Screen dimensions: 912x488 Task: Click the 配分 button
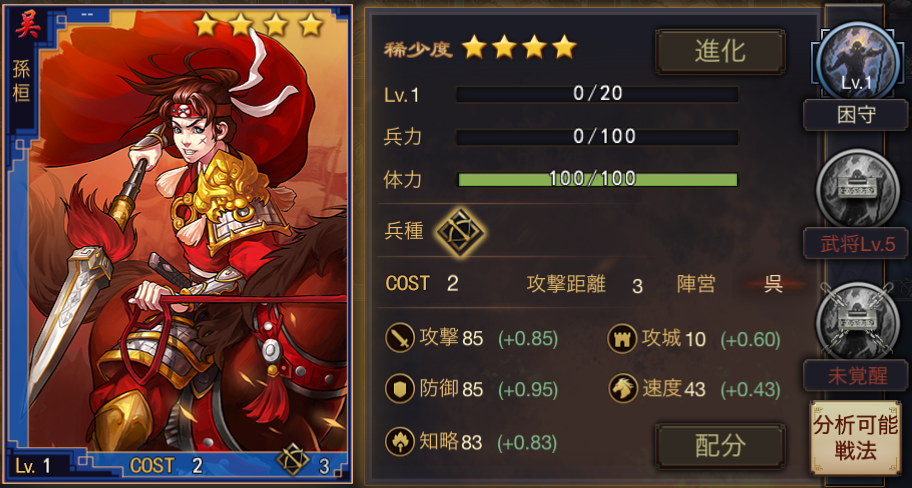pyautogui.click(x=720, y=446)
